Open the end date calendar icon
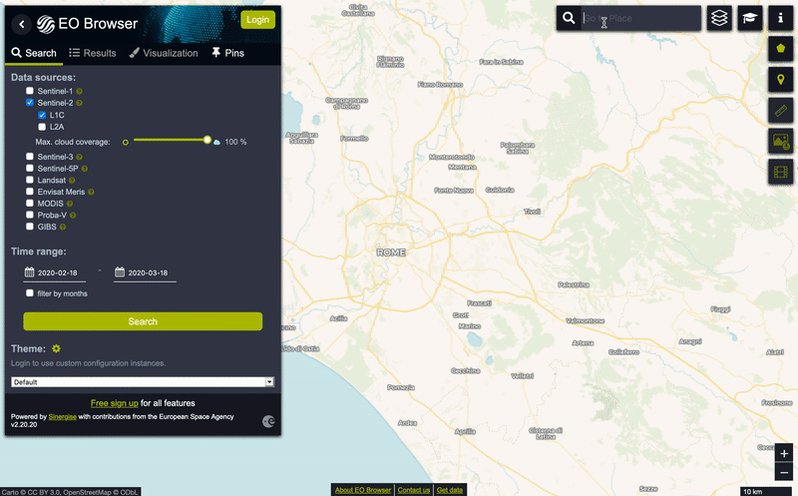 (x=120, y=272)
